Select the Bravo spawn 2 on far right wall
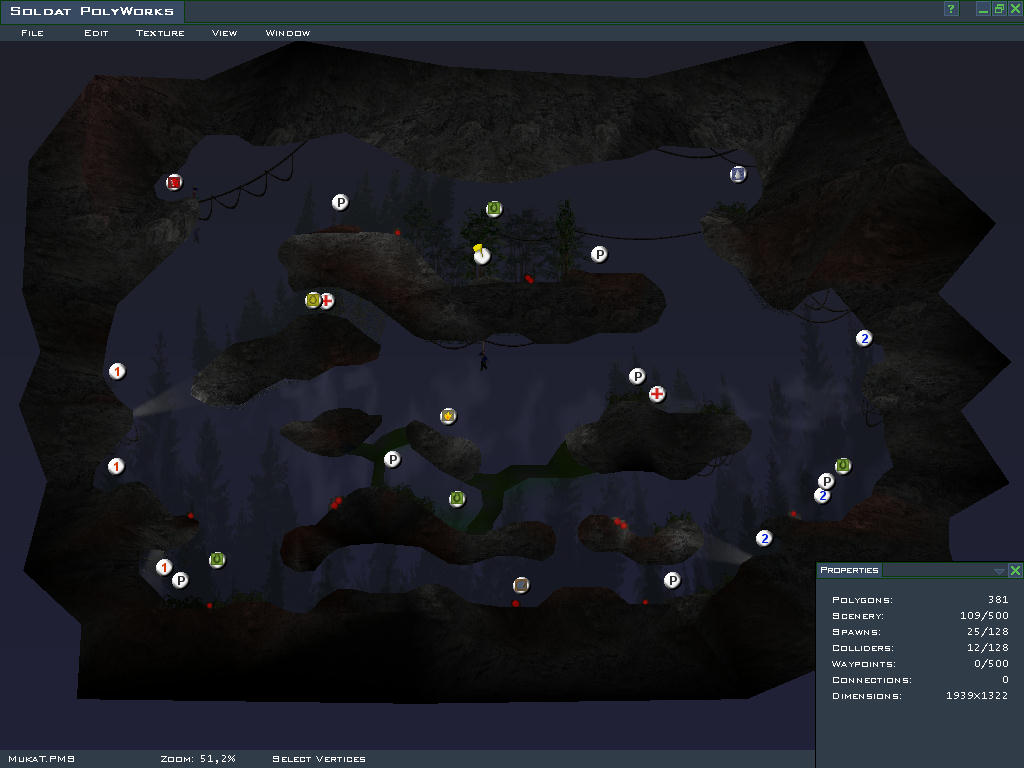 [864, 338]
